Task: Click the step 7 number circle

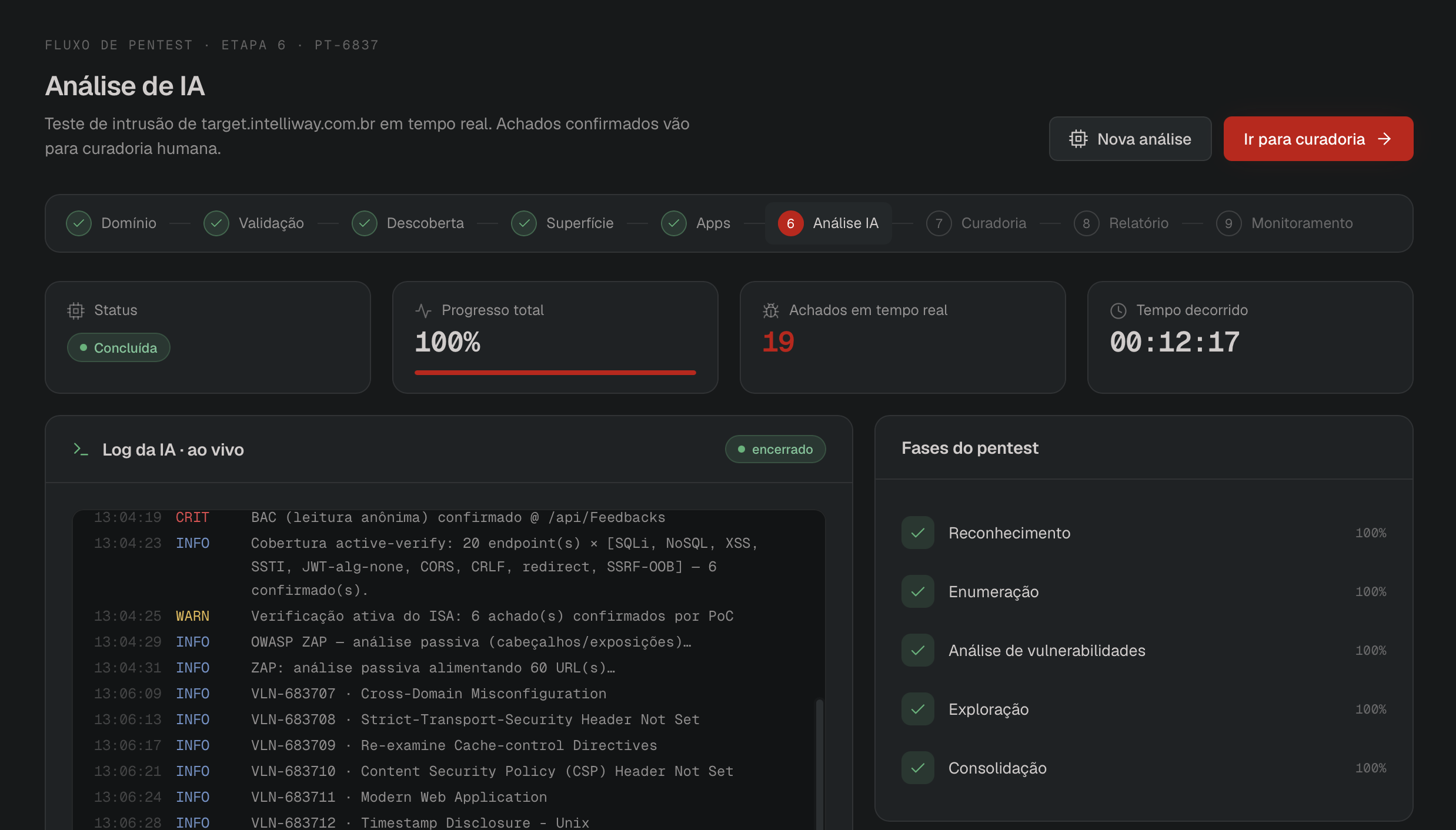Action: coord(939,223)
